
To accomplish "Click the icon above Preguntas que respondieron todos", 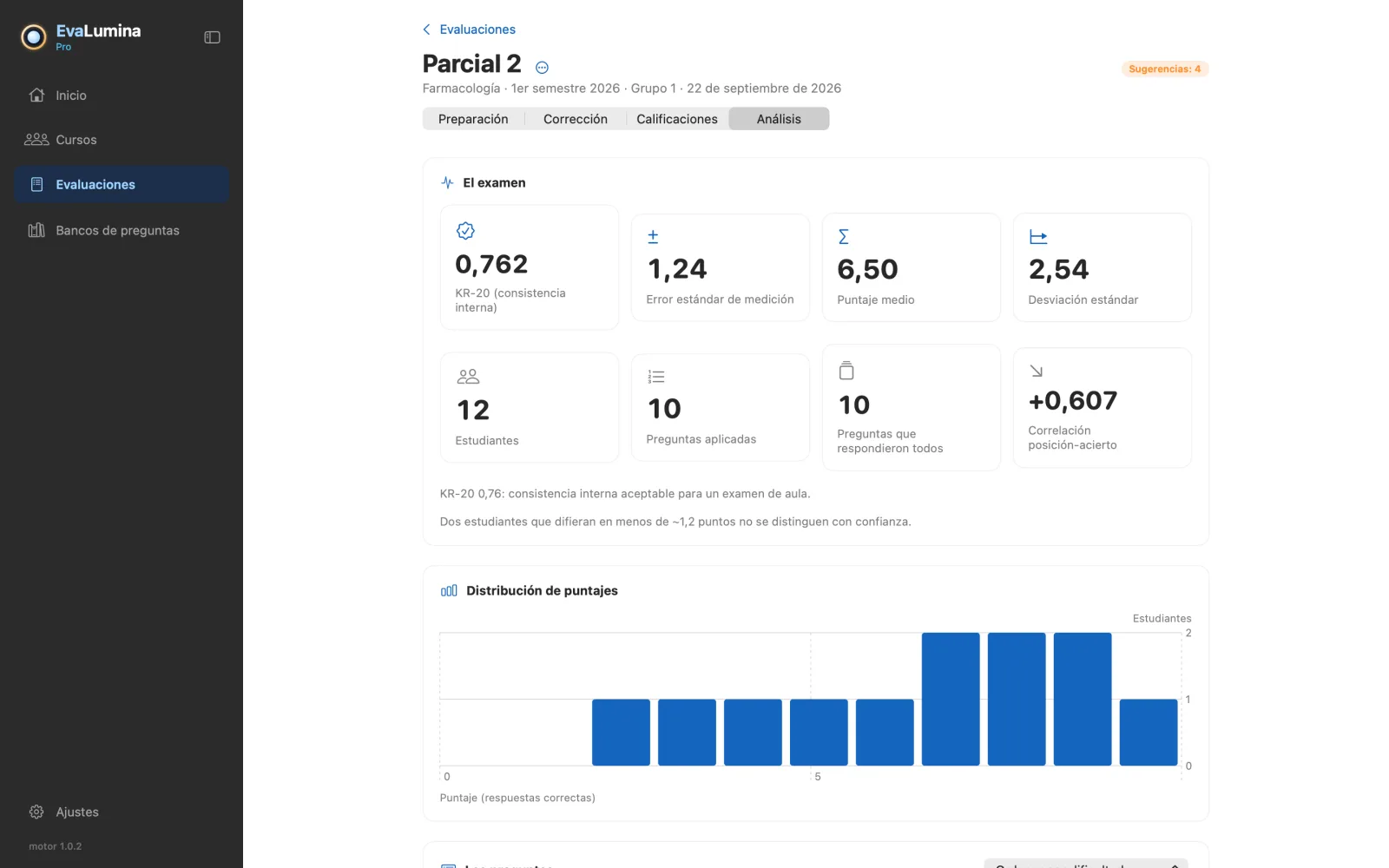I will coord(846,371).
